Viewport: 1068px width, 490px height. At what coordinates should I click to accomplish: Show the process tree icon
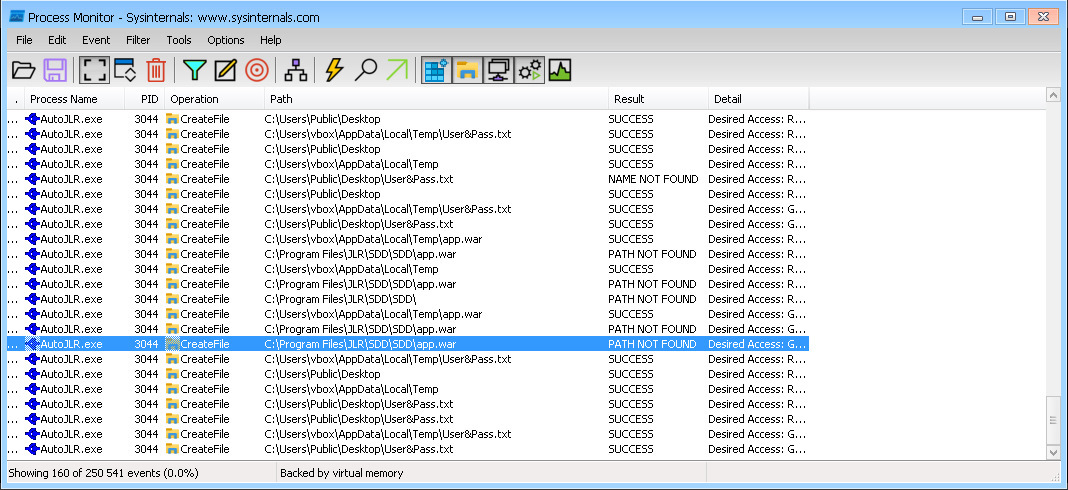296,70
